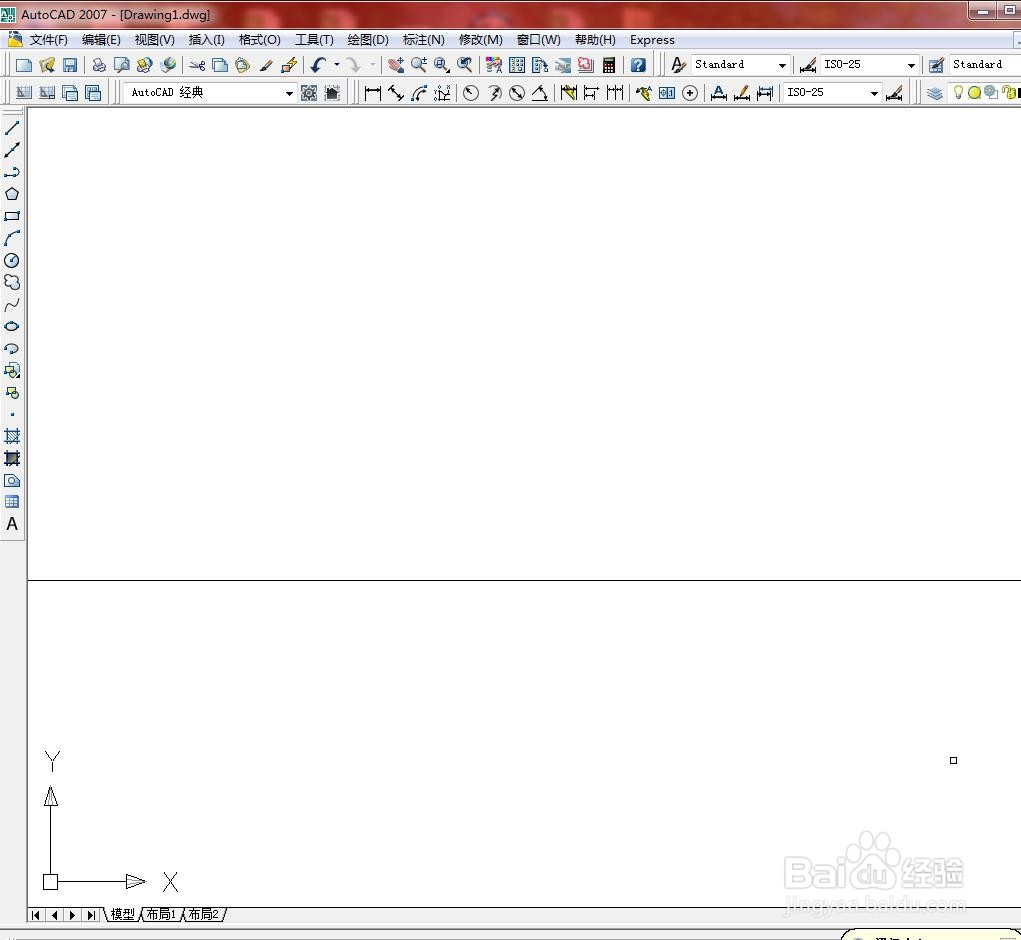The image size is (1021, 940).
Task: Expand the text style Standard dropdown
Action: click(782, 65)
